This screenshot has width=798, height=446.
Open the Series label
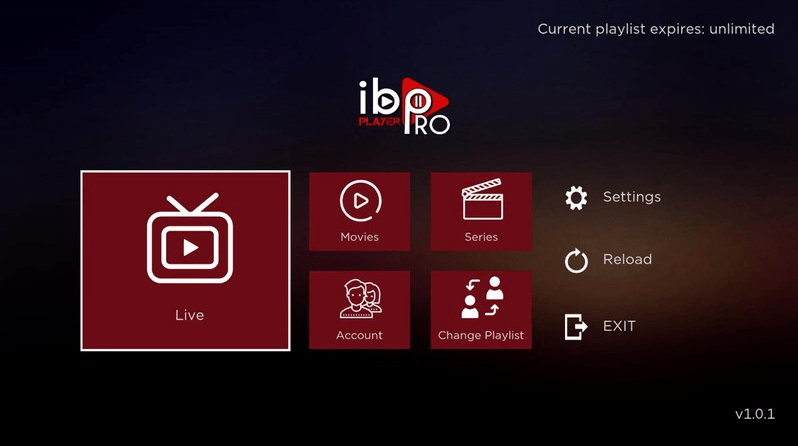click(x=481, y=237)
